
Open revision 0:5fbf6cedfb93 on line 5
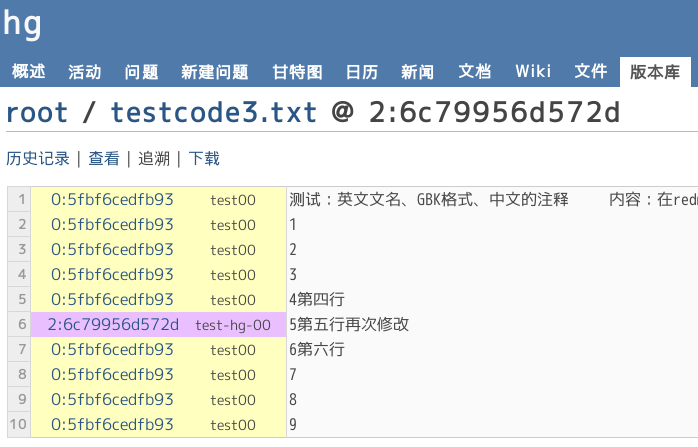pos(112,299)
